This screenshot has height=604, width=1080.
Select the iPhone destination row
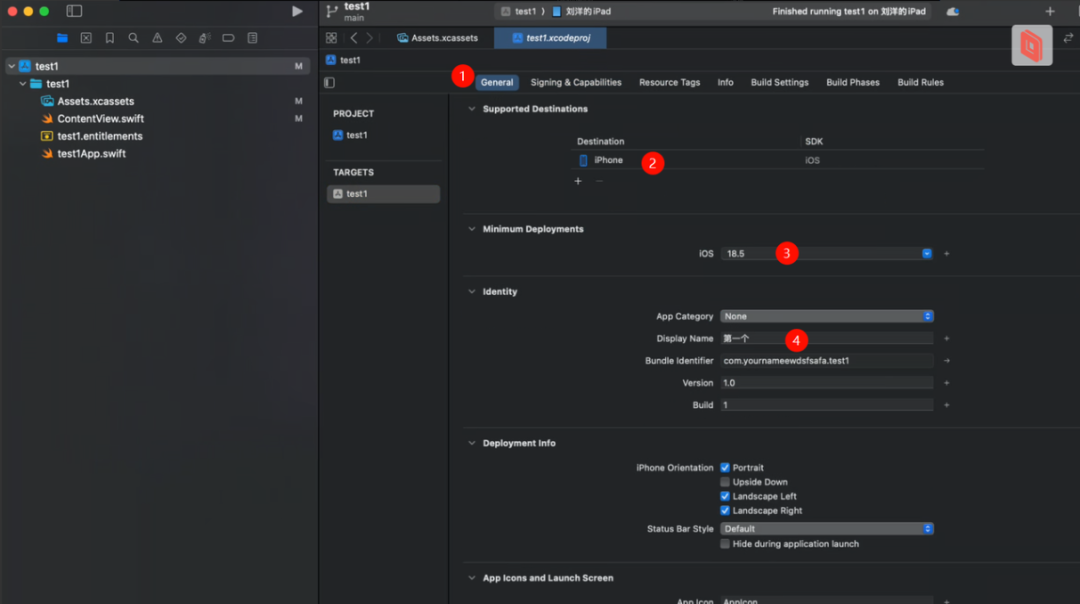pyautogui.click(x=778, y=160)
